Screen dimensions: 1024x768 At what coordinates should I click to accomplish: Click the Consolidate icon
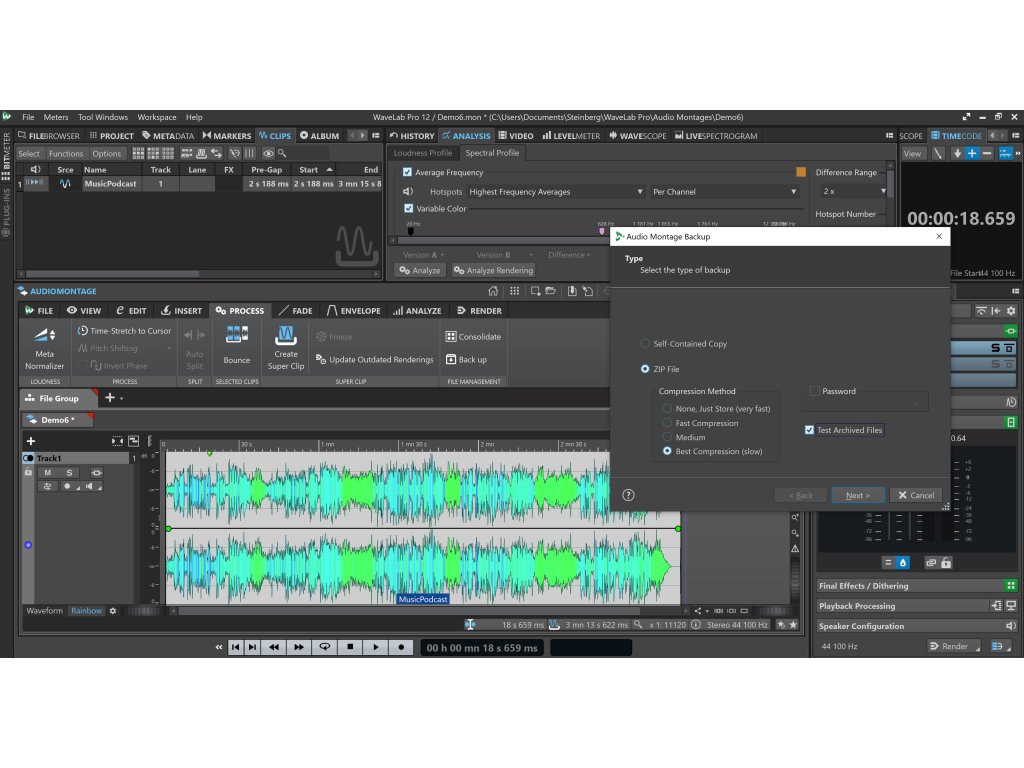point(470,336)
